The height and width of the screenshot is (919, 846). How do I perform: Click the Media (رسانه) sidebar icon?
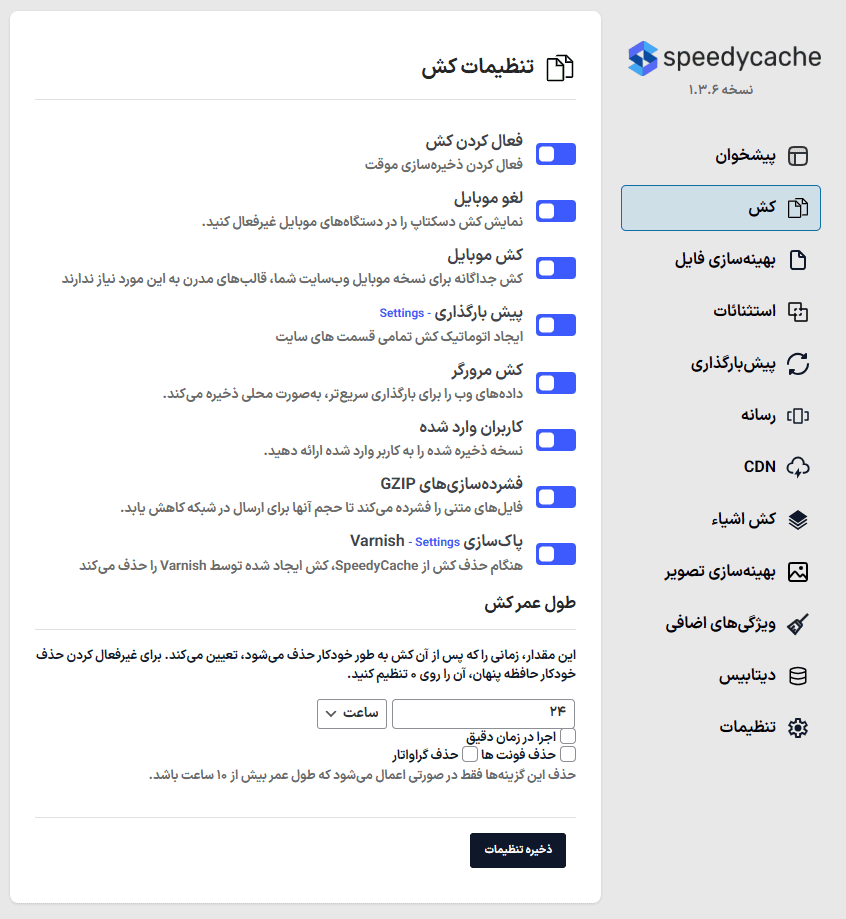coord(798,416)
